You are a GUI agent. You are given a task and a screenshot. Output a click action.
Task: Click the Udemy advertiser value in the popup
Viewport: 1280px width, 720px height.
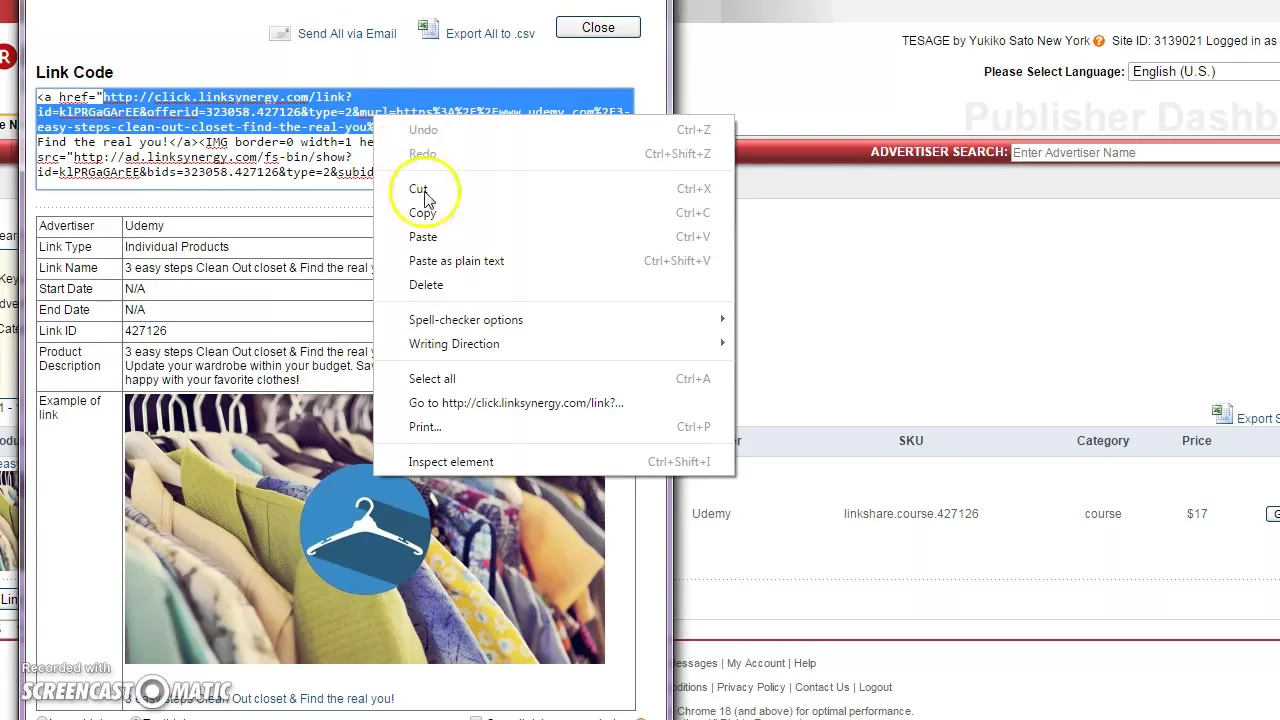tap(144, 226)
